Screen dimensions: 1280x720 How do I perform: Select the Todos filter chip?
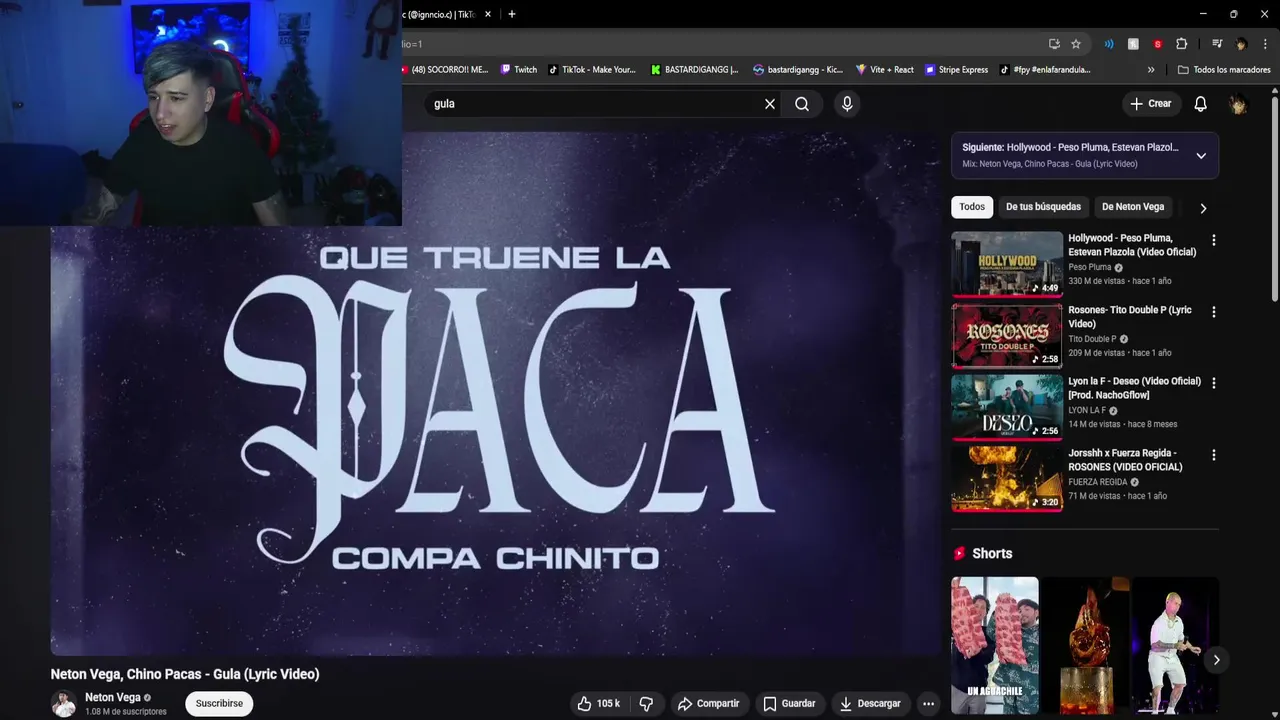972,207
